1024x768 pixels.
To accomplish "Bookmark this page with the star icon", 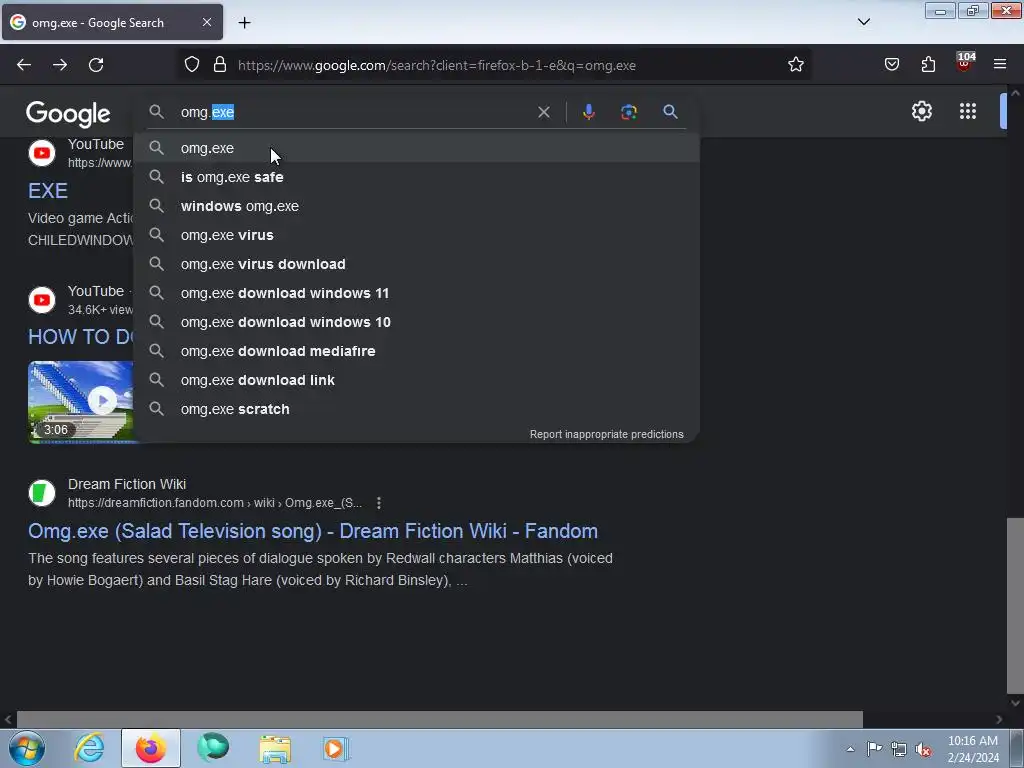I will 795,65.
